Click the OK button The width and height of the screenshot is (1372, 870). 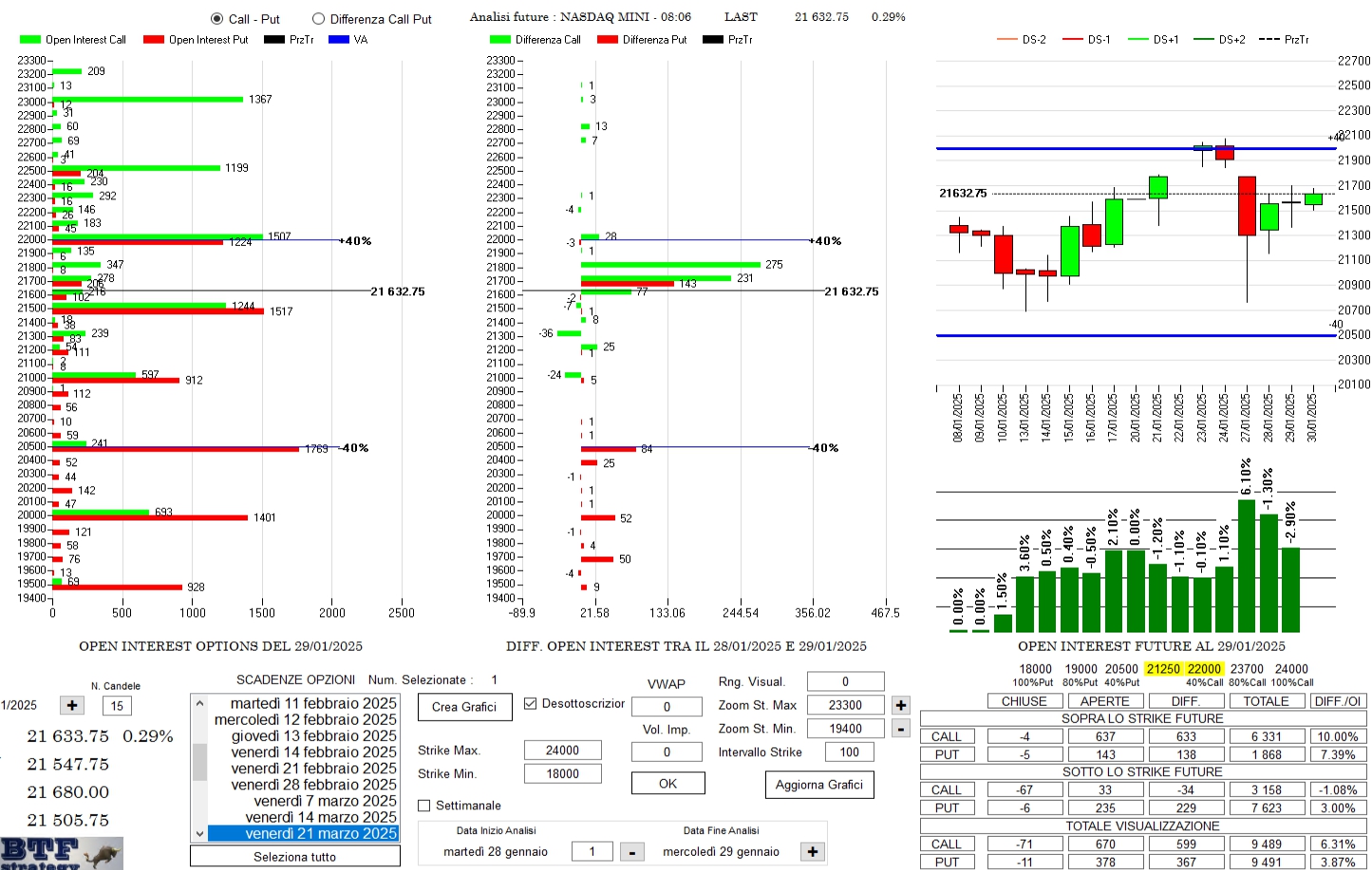[668, 784]
